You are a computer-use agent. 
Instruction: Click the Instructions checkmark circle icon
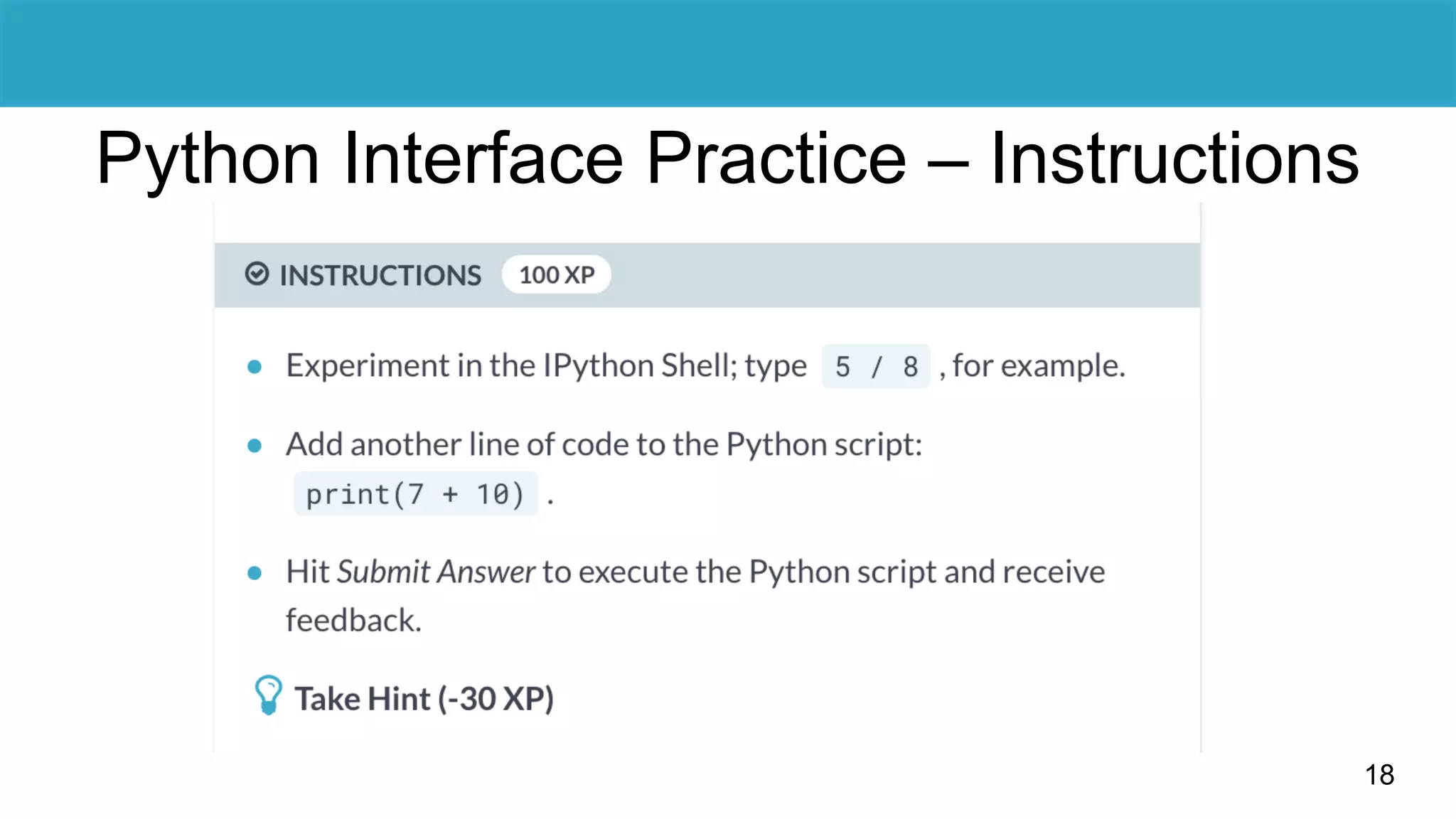coord(257,274)
